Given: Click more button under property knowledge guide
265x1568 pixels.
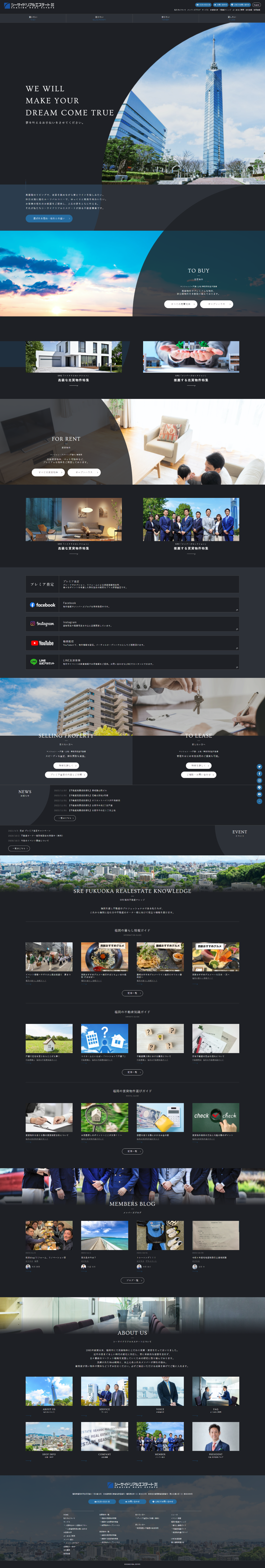Looking at the screenshot, I should click(132, 1072).
